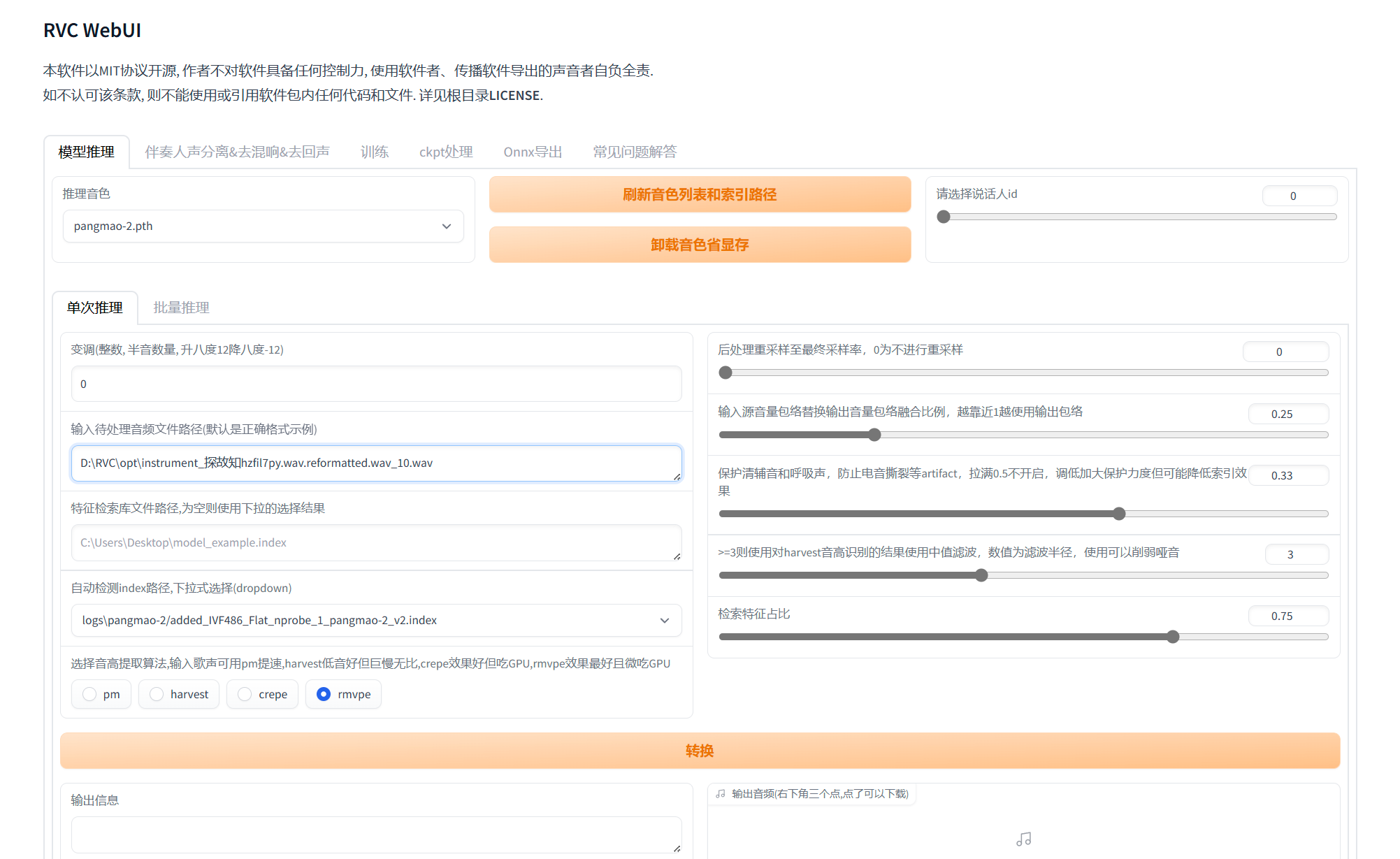The image size is (1400, 859).
Task: Open the 训练 tab
Action: coord(375,152)
